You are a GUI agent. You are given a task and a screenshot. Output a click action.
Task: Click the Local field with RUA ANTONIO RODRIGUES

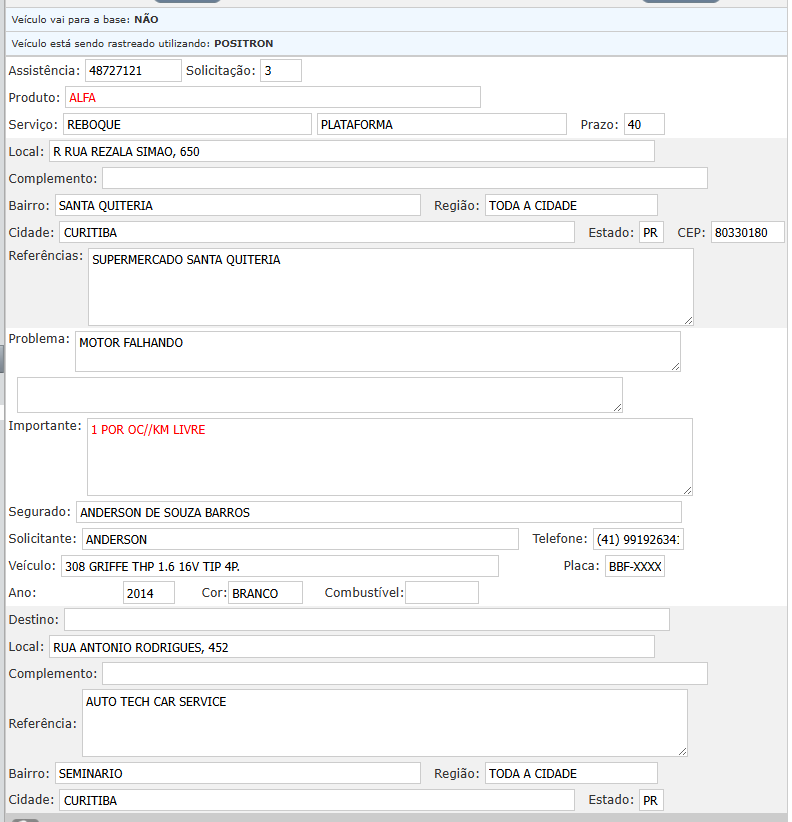[x=351, y=647]
